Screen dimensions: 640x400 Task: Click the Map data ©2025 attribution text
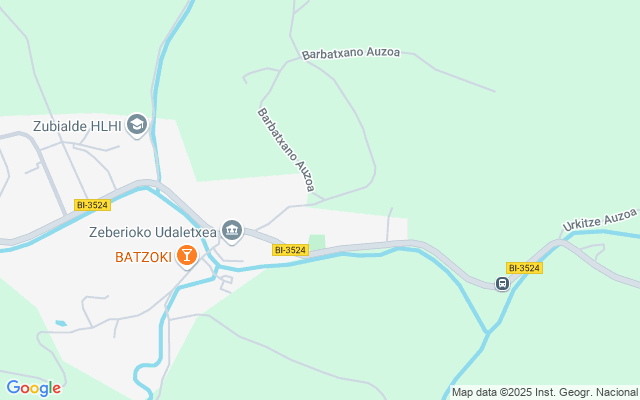pyautogui.click(x=496, y=392)
